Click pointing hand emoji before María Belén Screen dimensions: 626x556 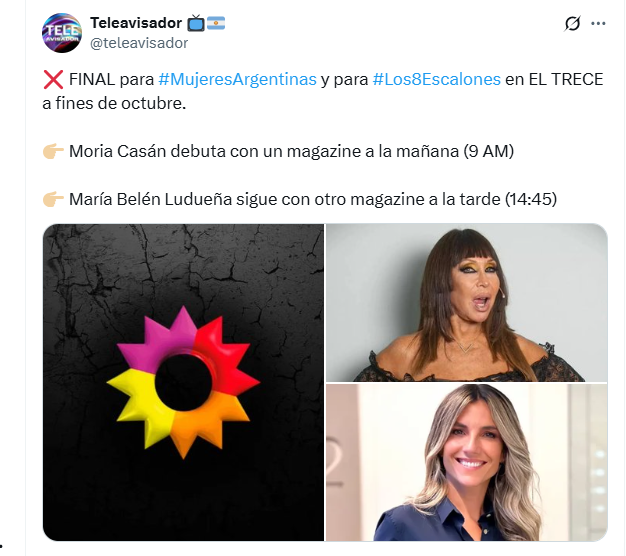(53, 199)
